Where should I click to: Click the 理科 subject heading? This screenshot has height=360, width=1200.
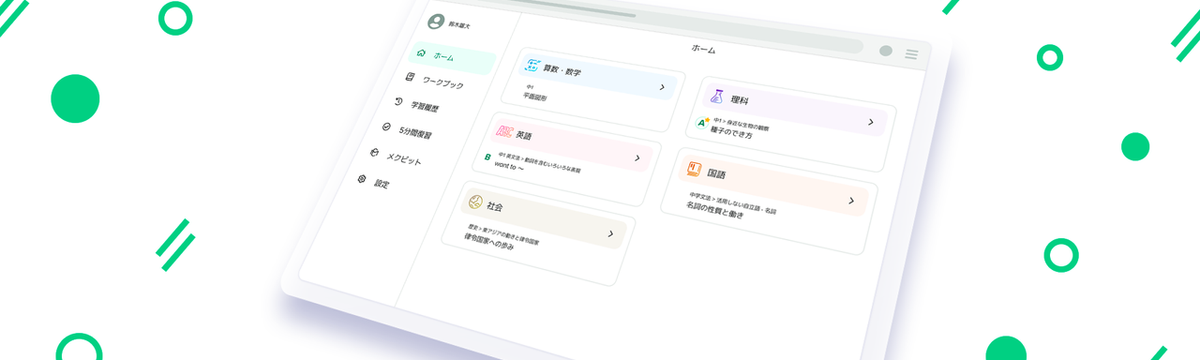coord(740,101)
